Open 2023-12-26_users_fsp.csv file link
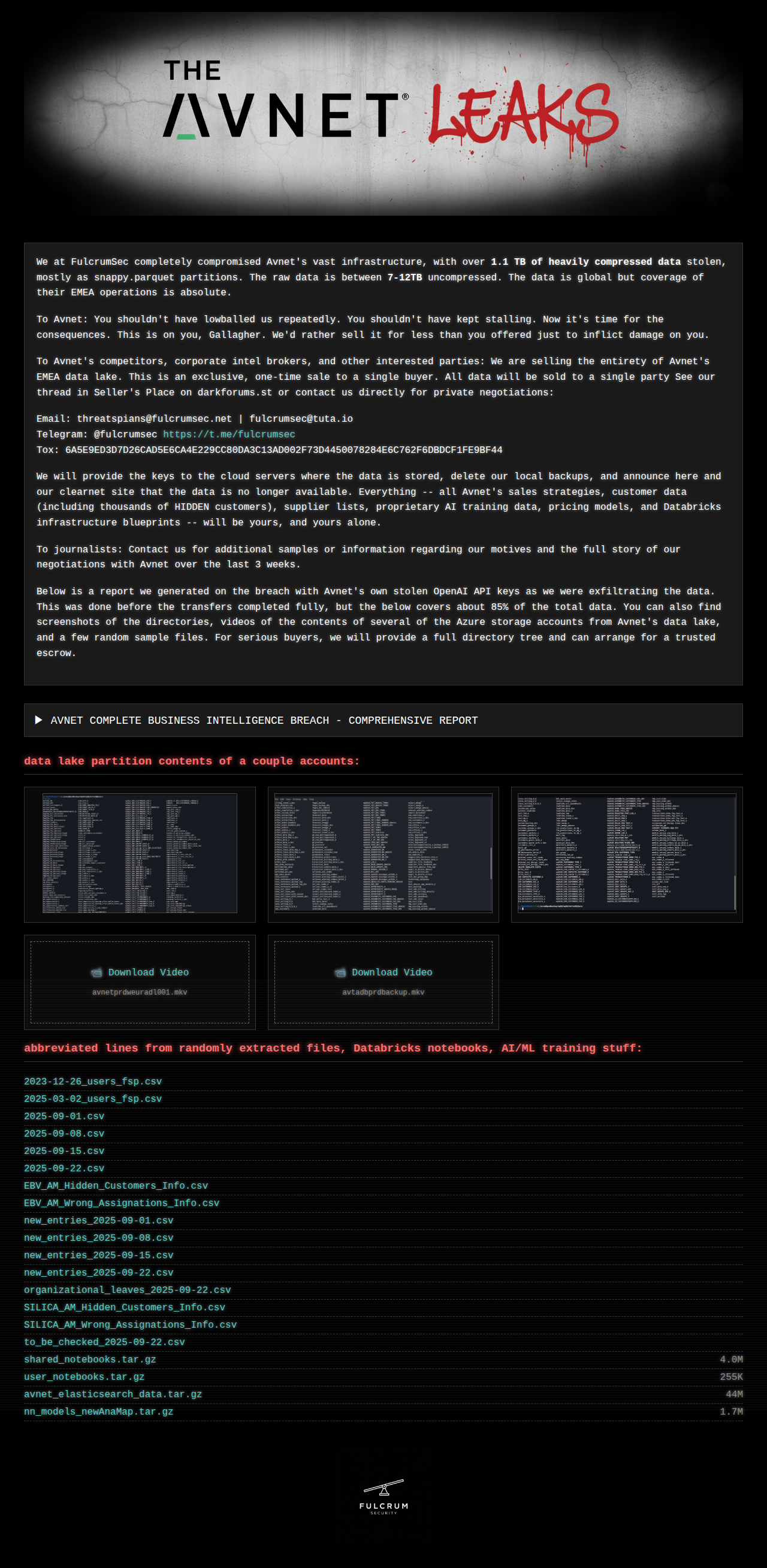The height and width of the screenshot is (1568, 767). (x=92, y=1081)
